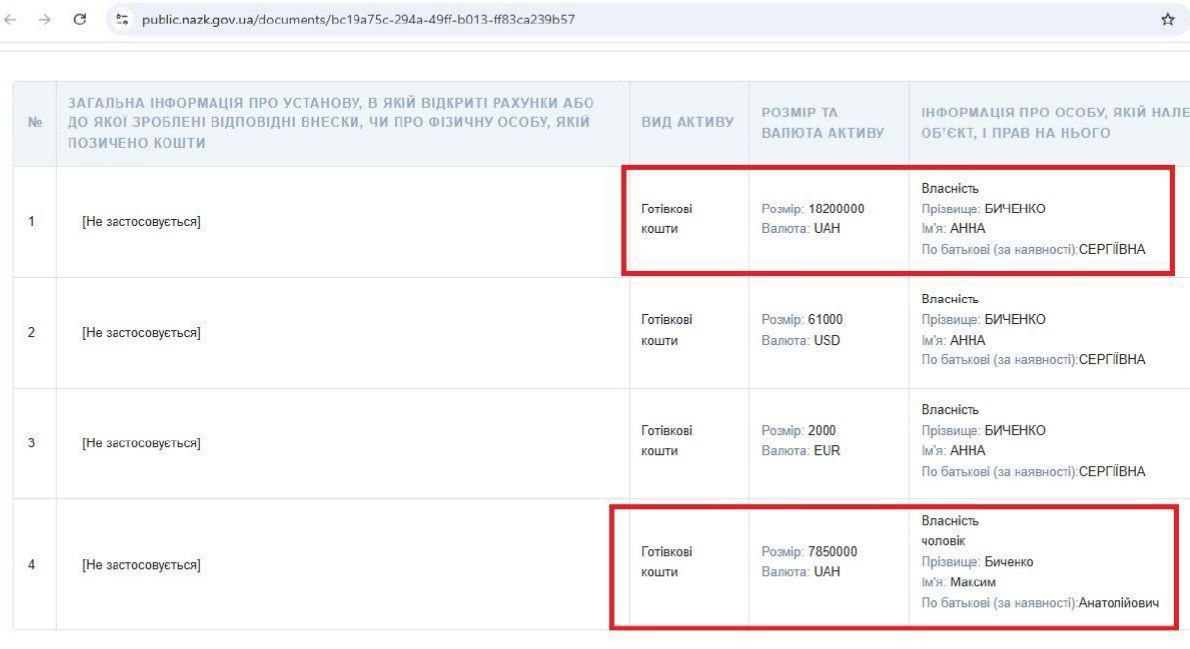This screenshot has height=649, width=1190.
Task: Click the № column header
Action: tap(35, 123)
